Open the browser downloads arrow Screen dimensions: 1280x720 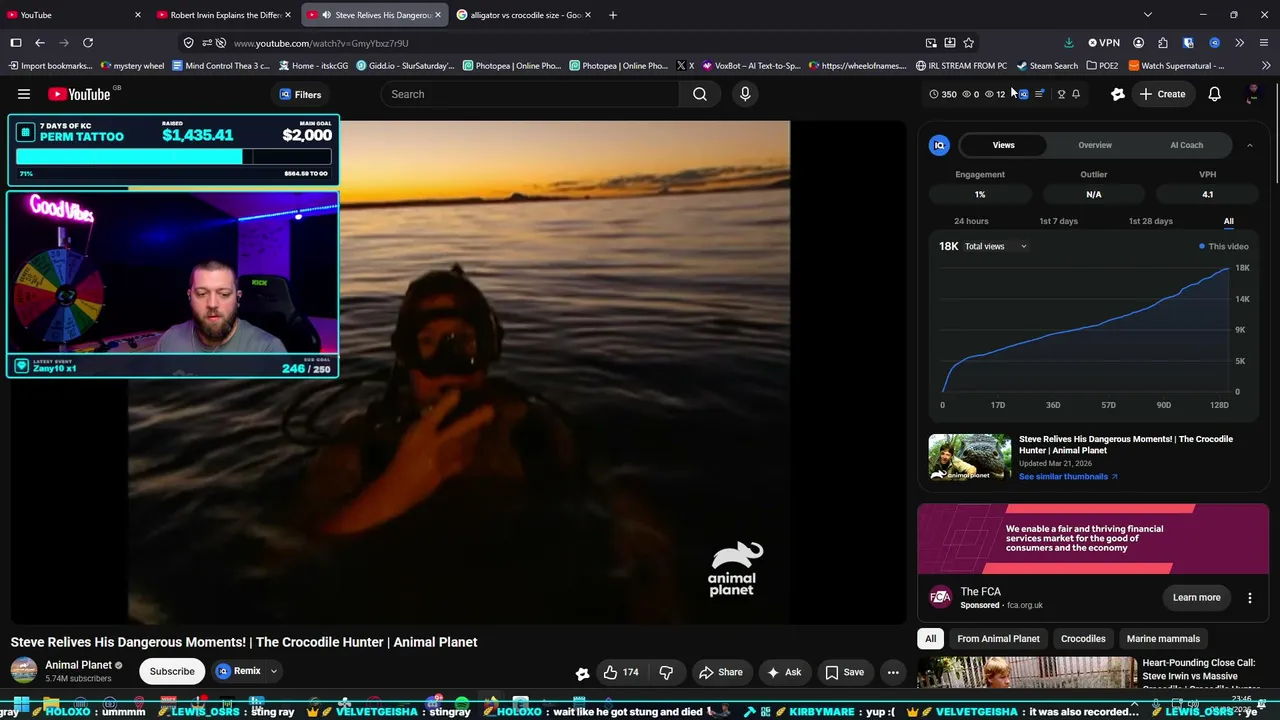click(x=1069, y=43)
